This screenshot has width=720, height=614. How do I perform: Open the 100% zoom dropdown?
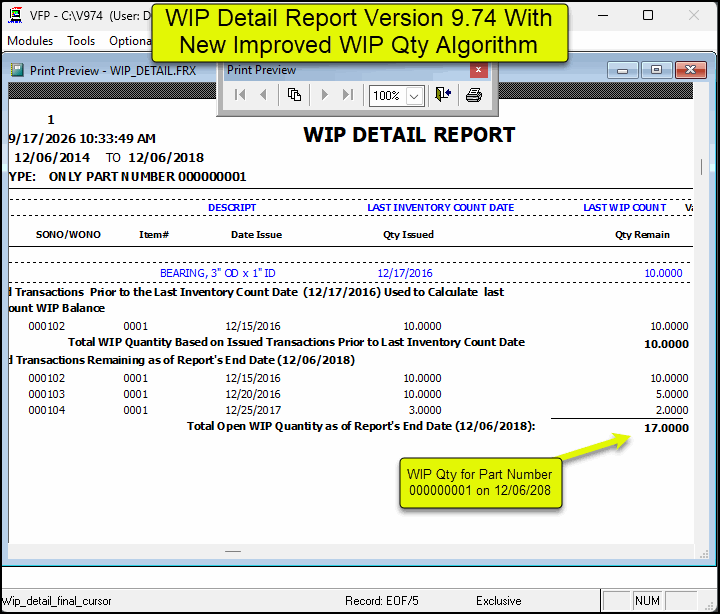tap(414, 96)
